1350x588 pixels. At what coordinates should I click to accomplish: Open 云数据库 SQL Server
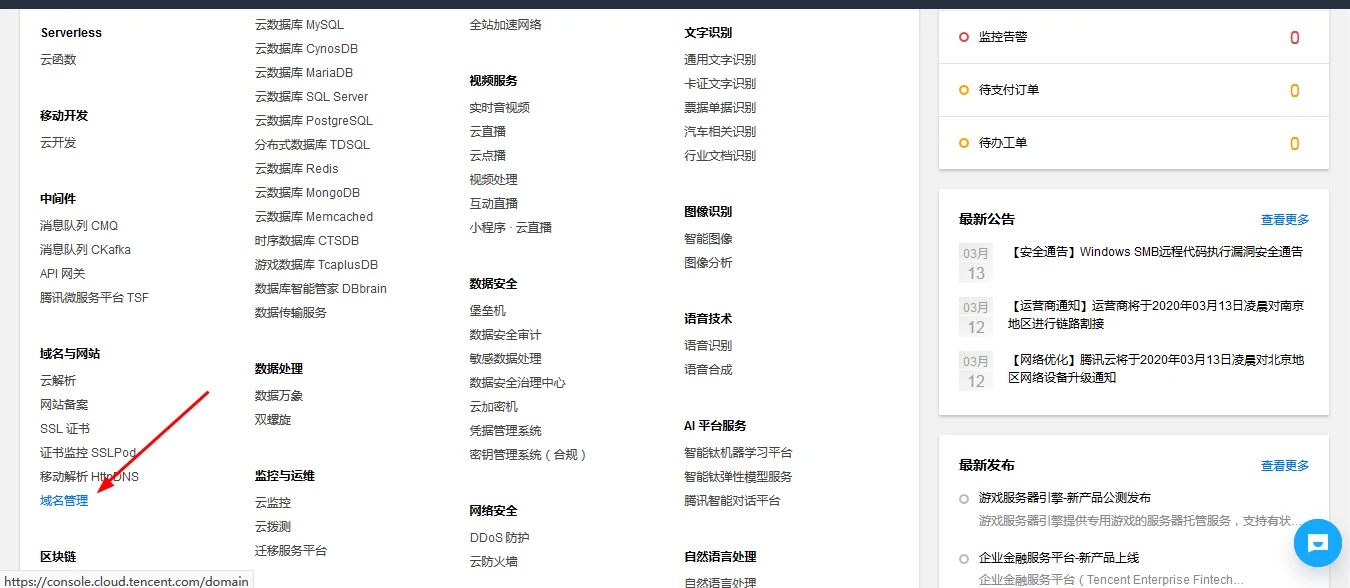pos(311,97)
